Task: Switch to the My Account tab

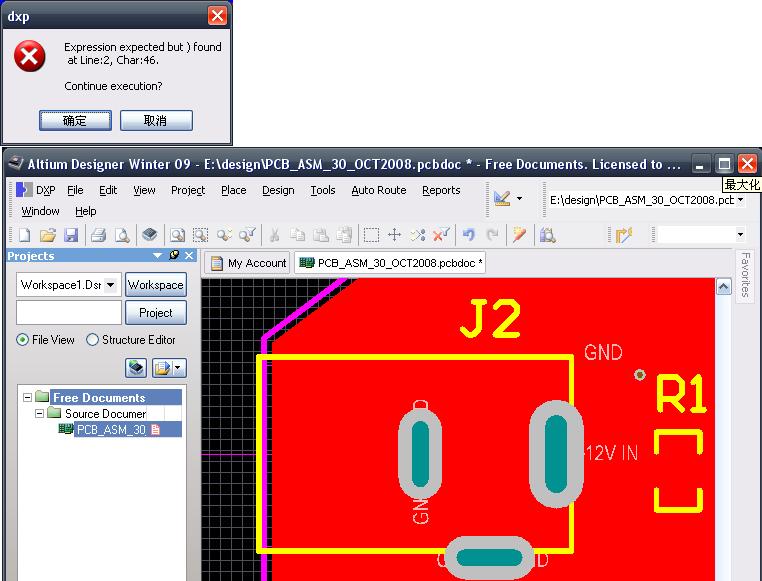Action: click(248, 263)
